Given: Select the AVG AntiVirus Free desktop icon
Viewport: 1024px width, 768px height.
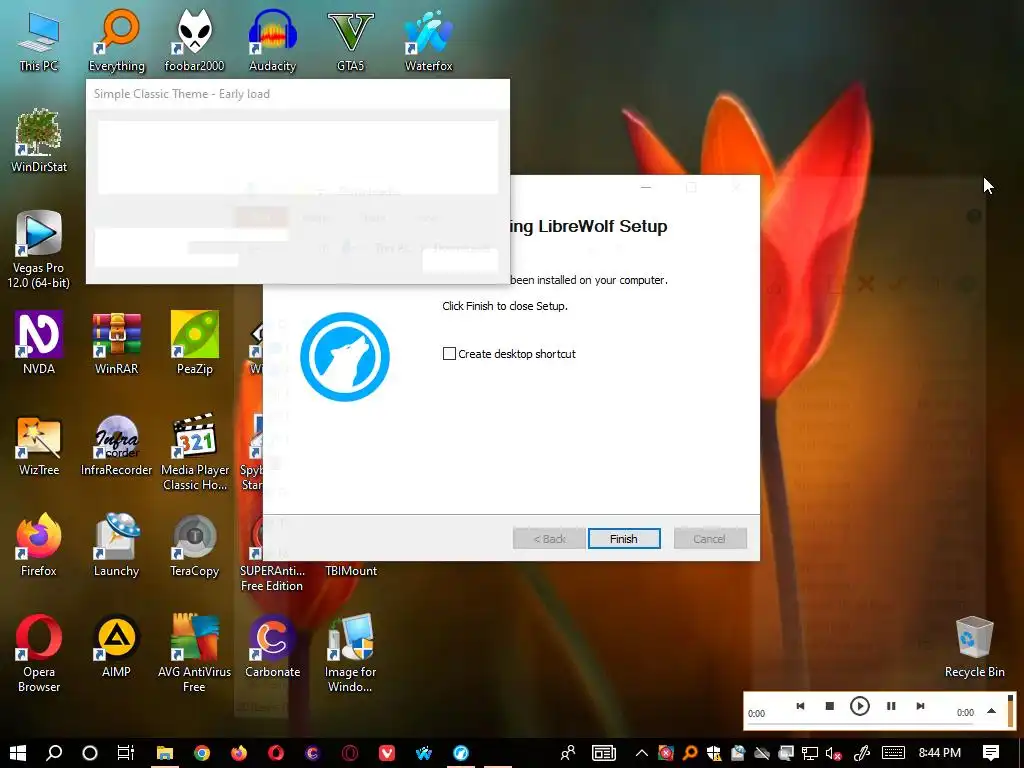Looking at the screenshot, I should pos(195,653).
